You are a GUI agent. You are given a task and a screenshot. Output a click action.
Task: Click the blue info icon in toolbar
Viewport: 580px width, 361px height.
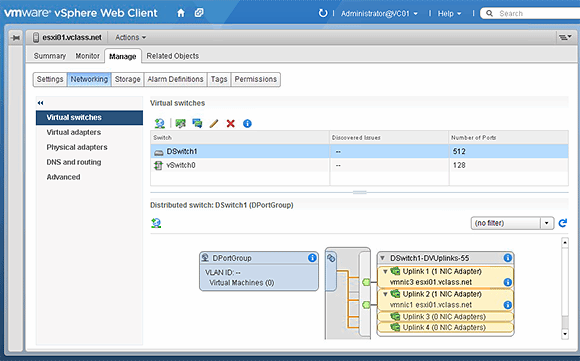(247, 124)
